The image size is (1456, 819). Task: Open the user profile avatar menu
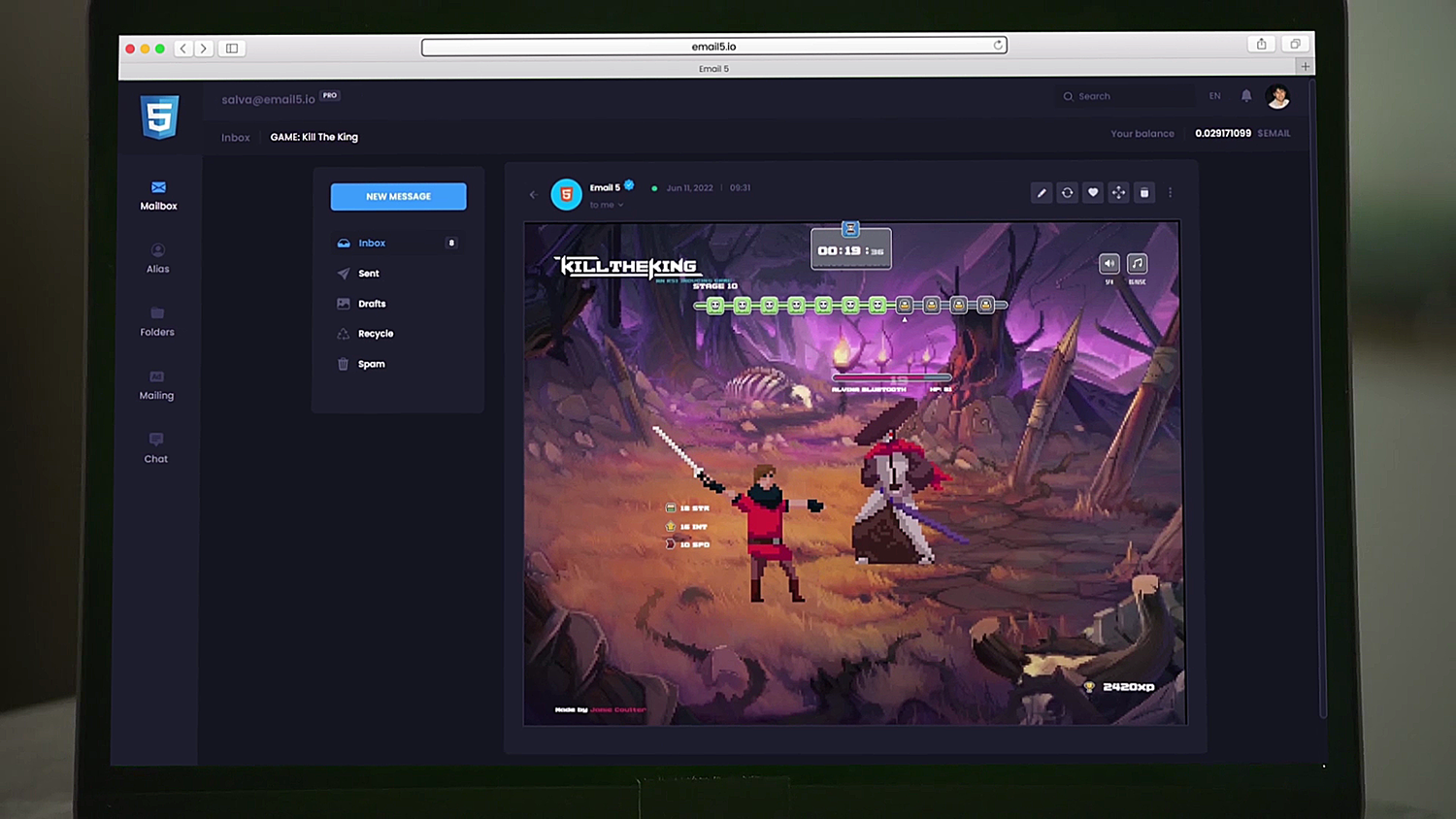1278,96
